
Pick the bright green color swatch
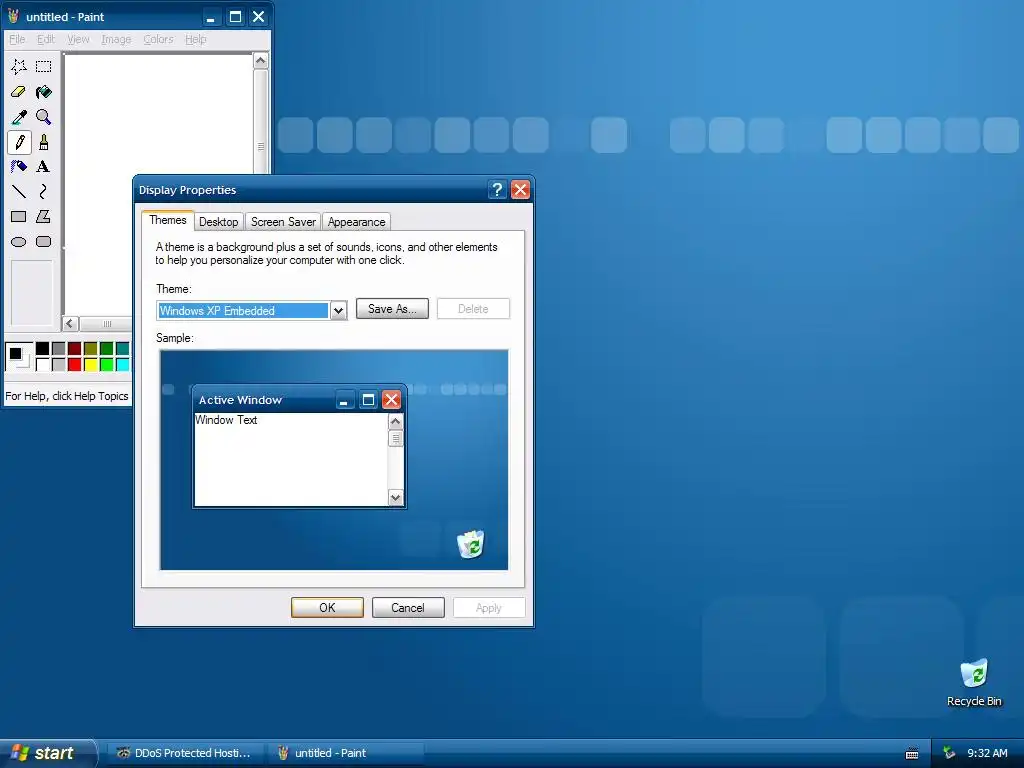coord(106,364)
